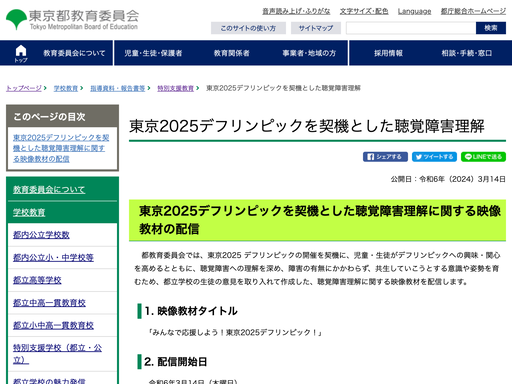The image size is (512, 384).
Task: Open 採用情報 menu item
Action: point(388,53)
